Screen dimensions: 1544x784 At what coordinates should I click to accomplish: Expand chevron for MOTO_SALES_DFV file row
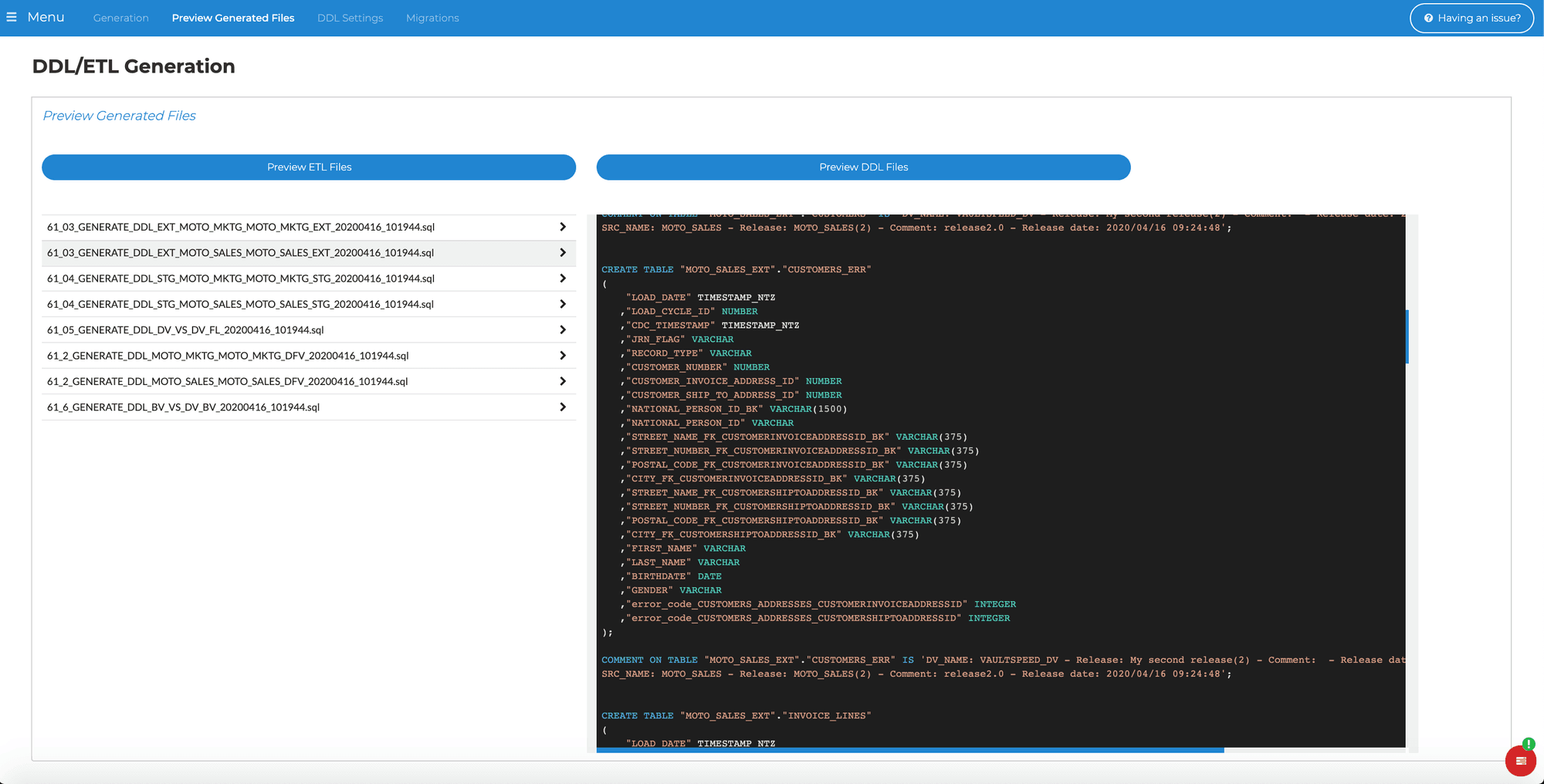[563, 381]
